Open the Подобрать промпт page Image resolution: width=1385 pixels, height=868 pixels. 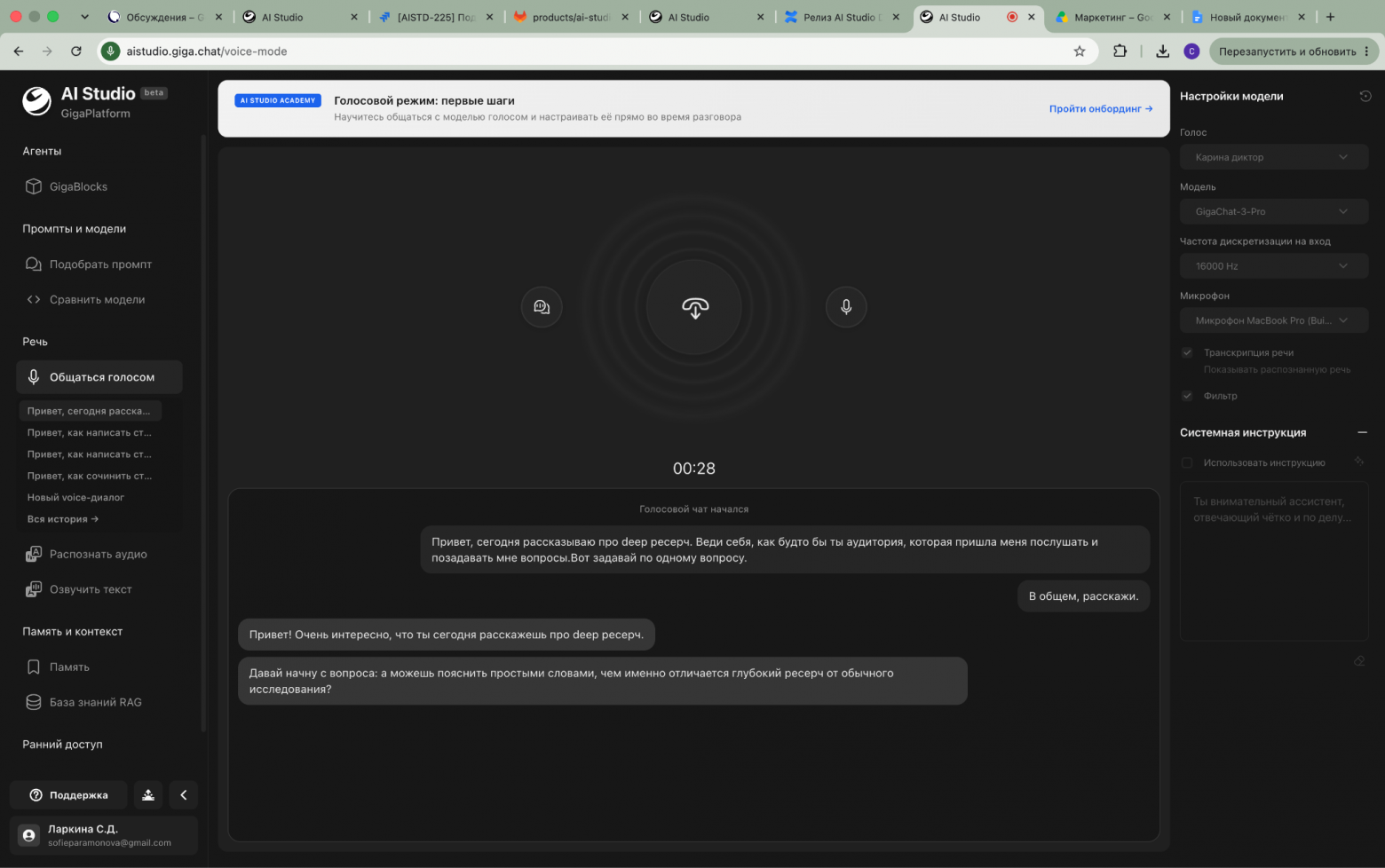(89, 264)
